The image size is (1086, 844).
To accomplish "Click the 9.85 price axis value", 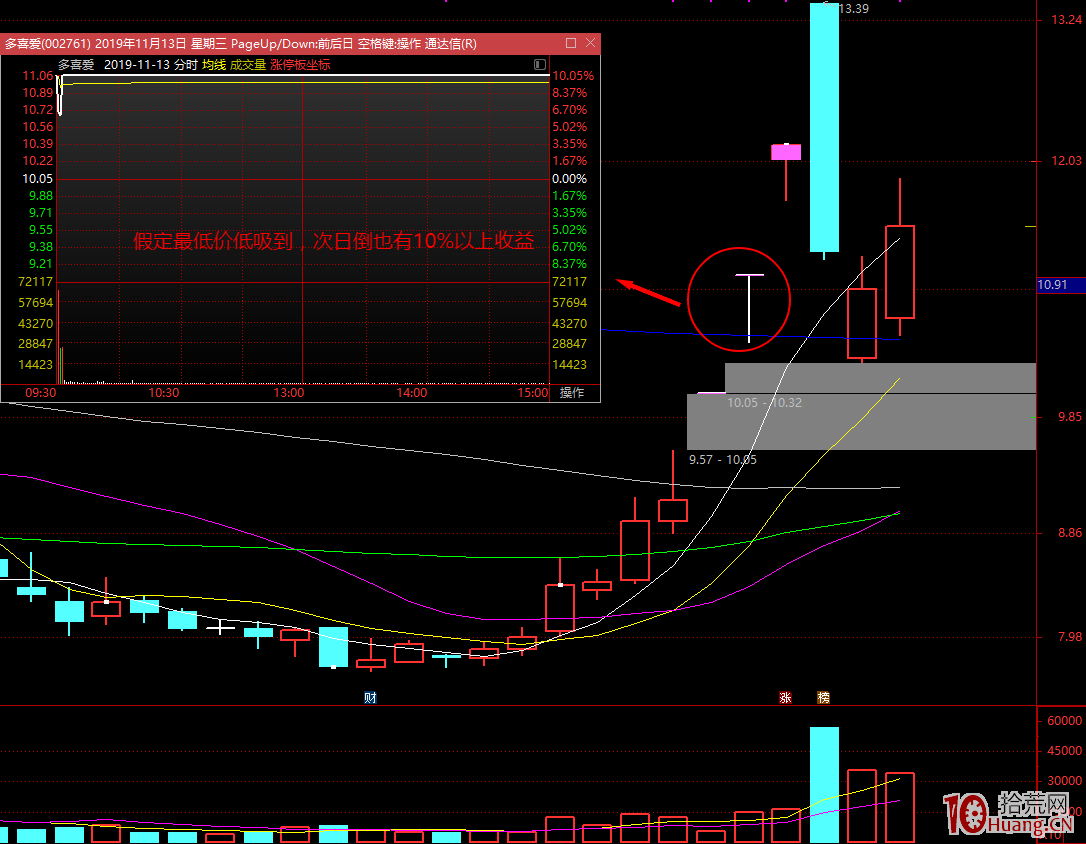I will tap(1069, 416).
